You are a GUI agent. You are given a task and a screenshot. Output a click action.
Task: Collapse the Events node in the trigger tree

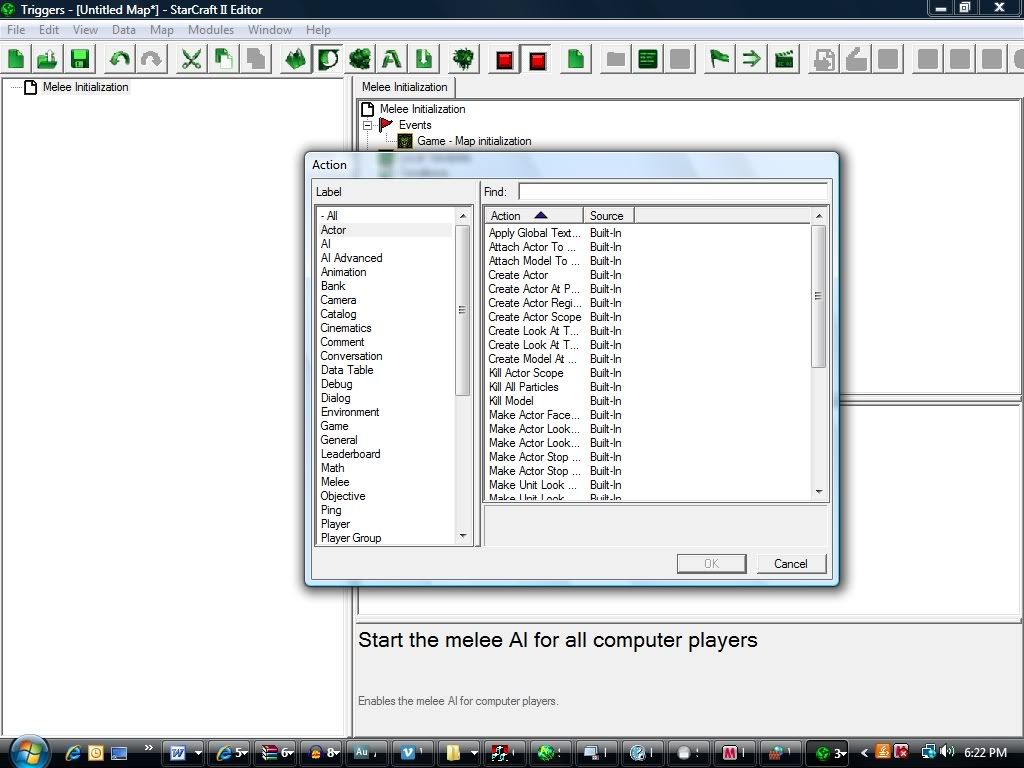368,125
